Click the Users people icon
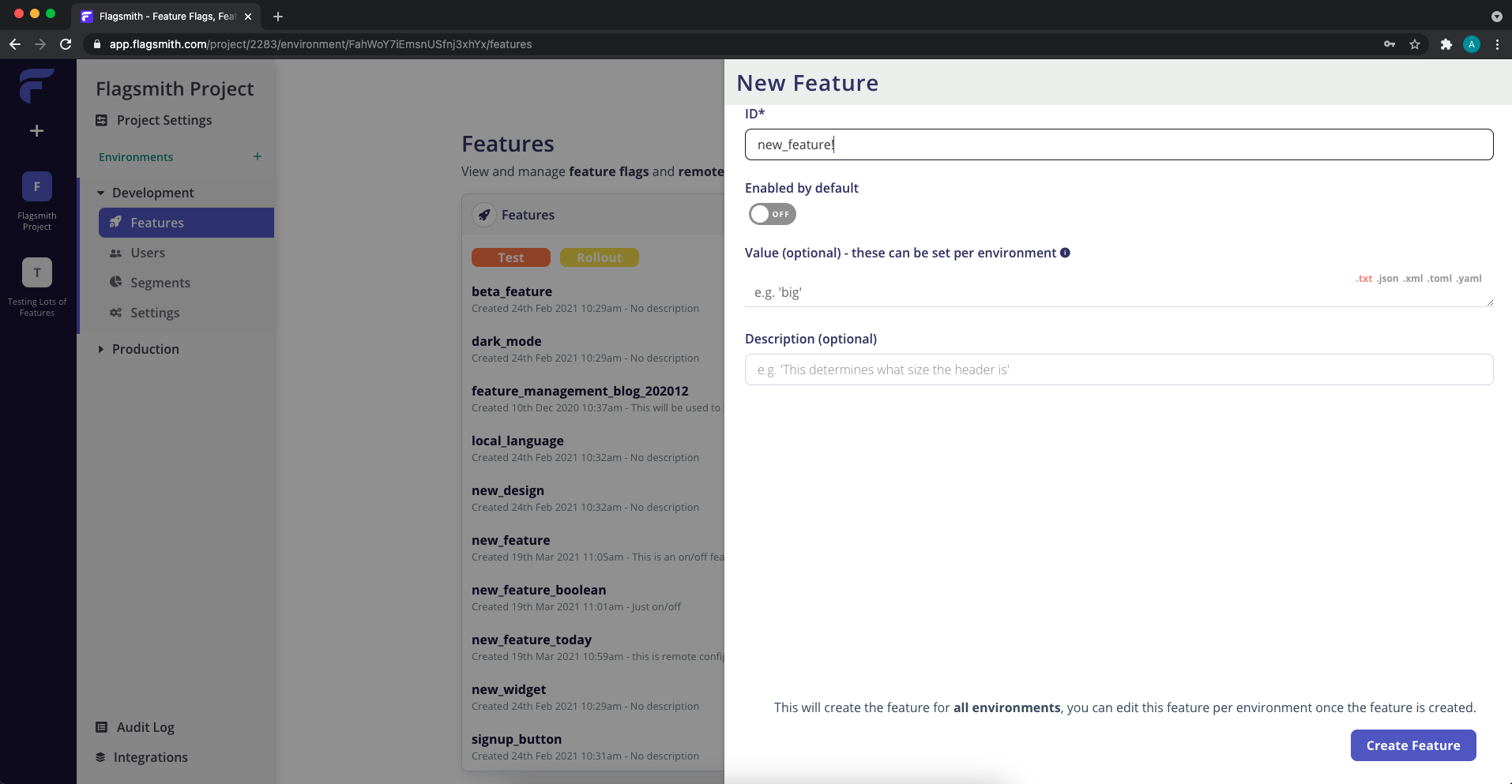The image size is (1512, 784). (115, 253)
